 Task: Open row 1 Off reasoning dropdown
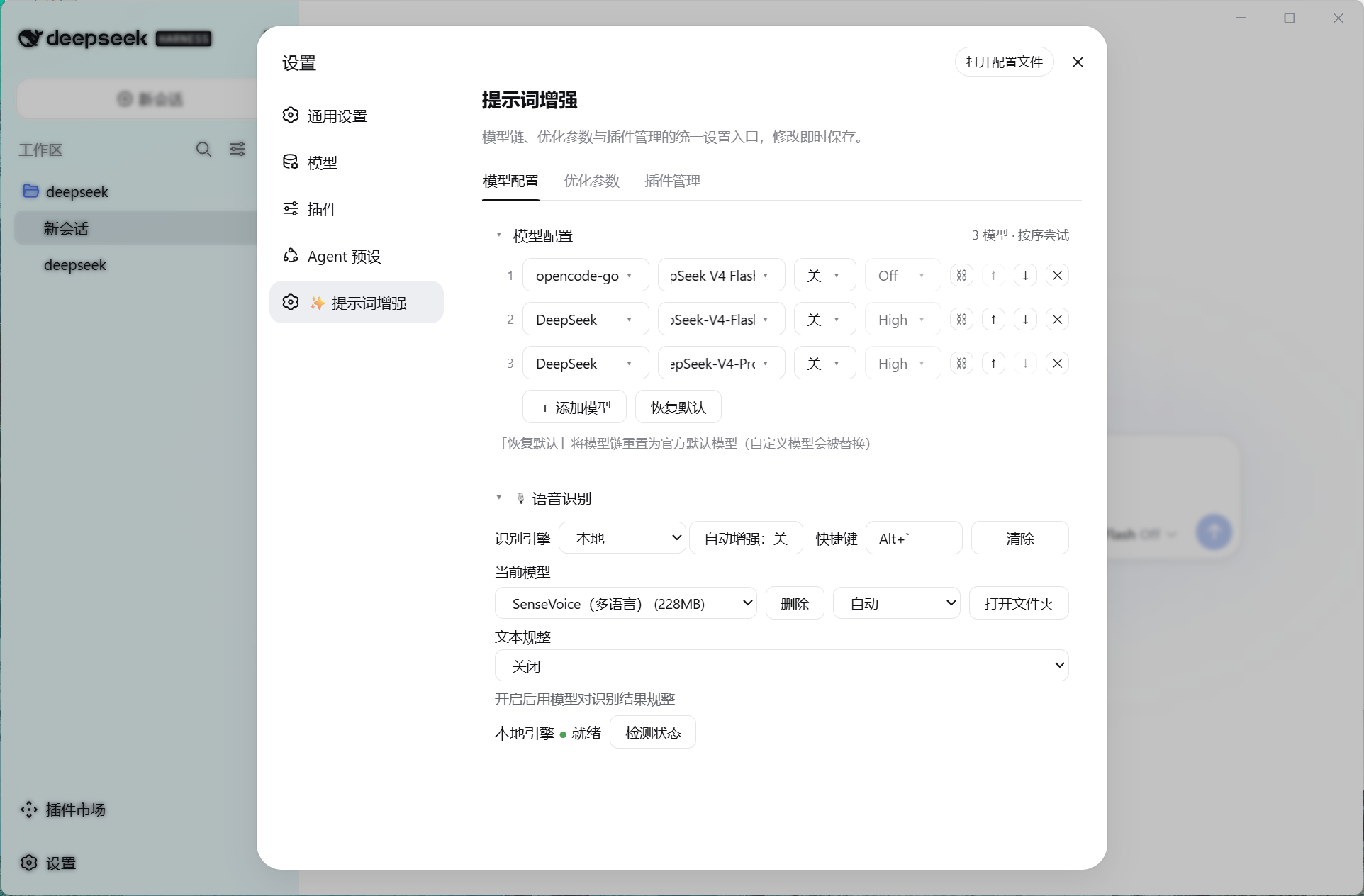click(x=902, y=276)
